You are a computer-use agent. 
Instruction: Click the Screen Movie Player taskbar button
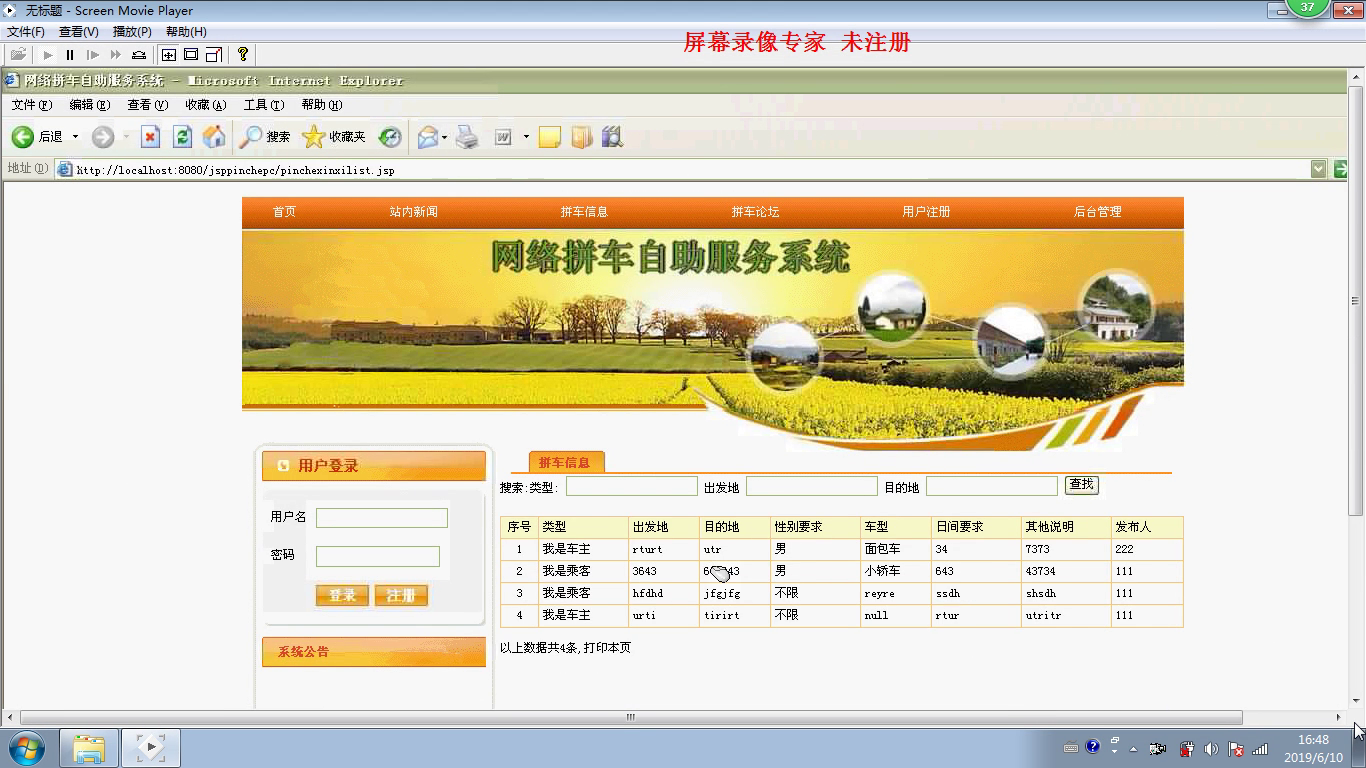151,748
